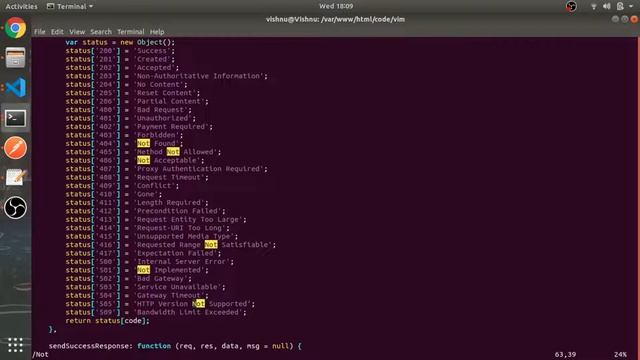Click highlighted 'Not' in 'Not Implemented'
The image size is (640, 360).
(x=143, y=270)
